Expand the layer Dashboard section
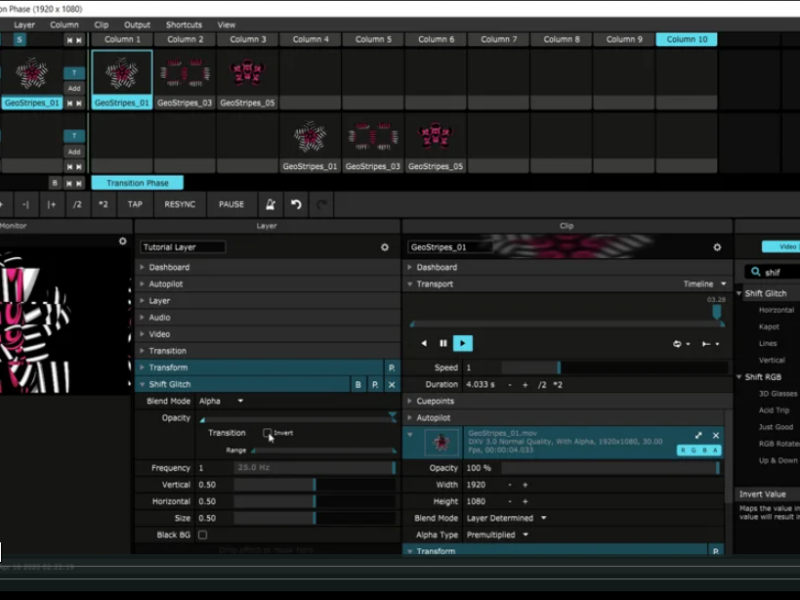Image resolution: width=800 pixels, height=600 pixels. pos(169,267)
